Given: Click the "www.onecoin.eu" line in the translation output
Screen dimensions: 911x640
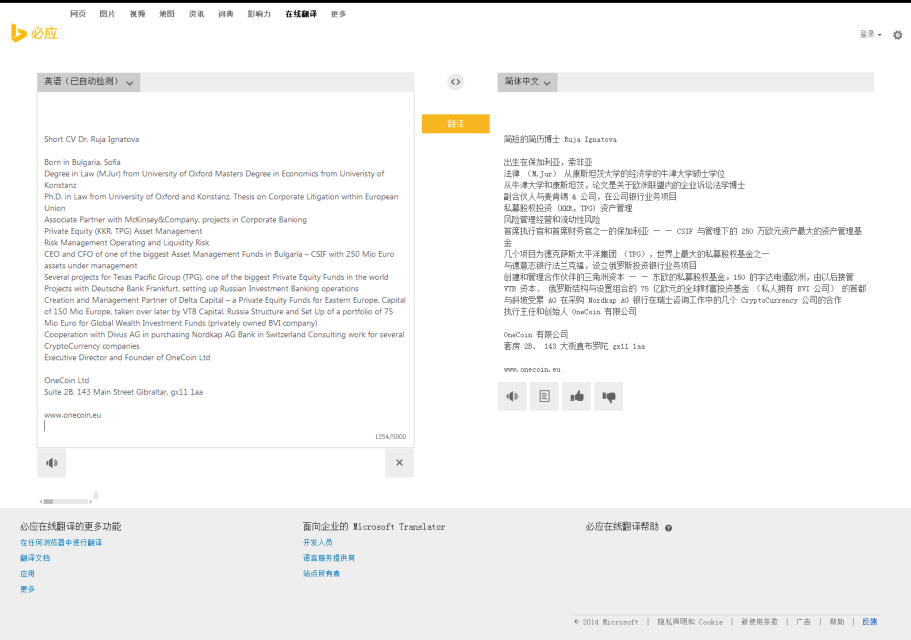Looking at the screenshot, I should (x=532, y=369).
